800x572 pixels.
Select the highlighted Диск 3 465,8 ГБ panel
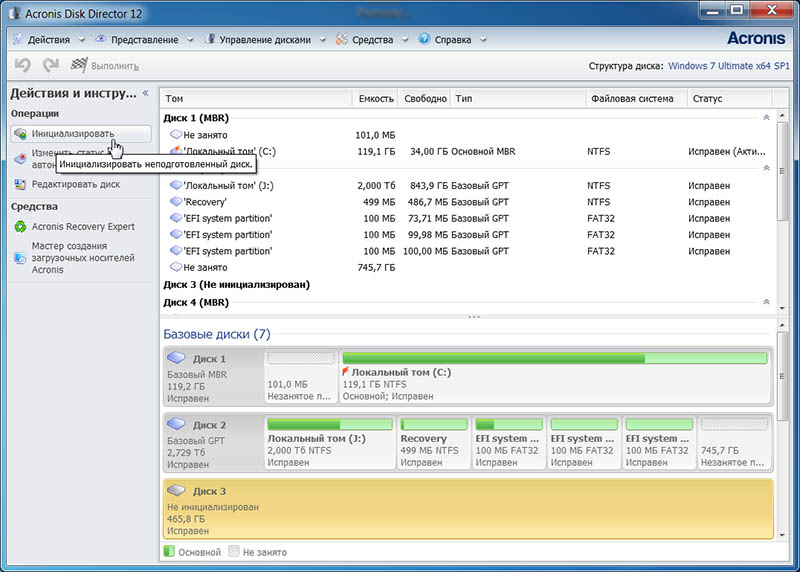[x=468, y=509]
